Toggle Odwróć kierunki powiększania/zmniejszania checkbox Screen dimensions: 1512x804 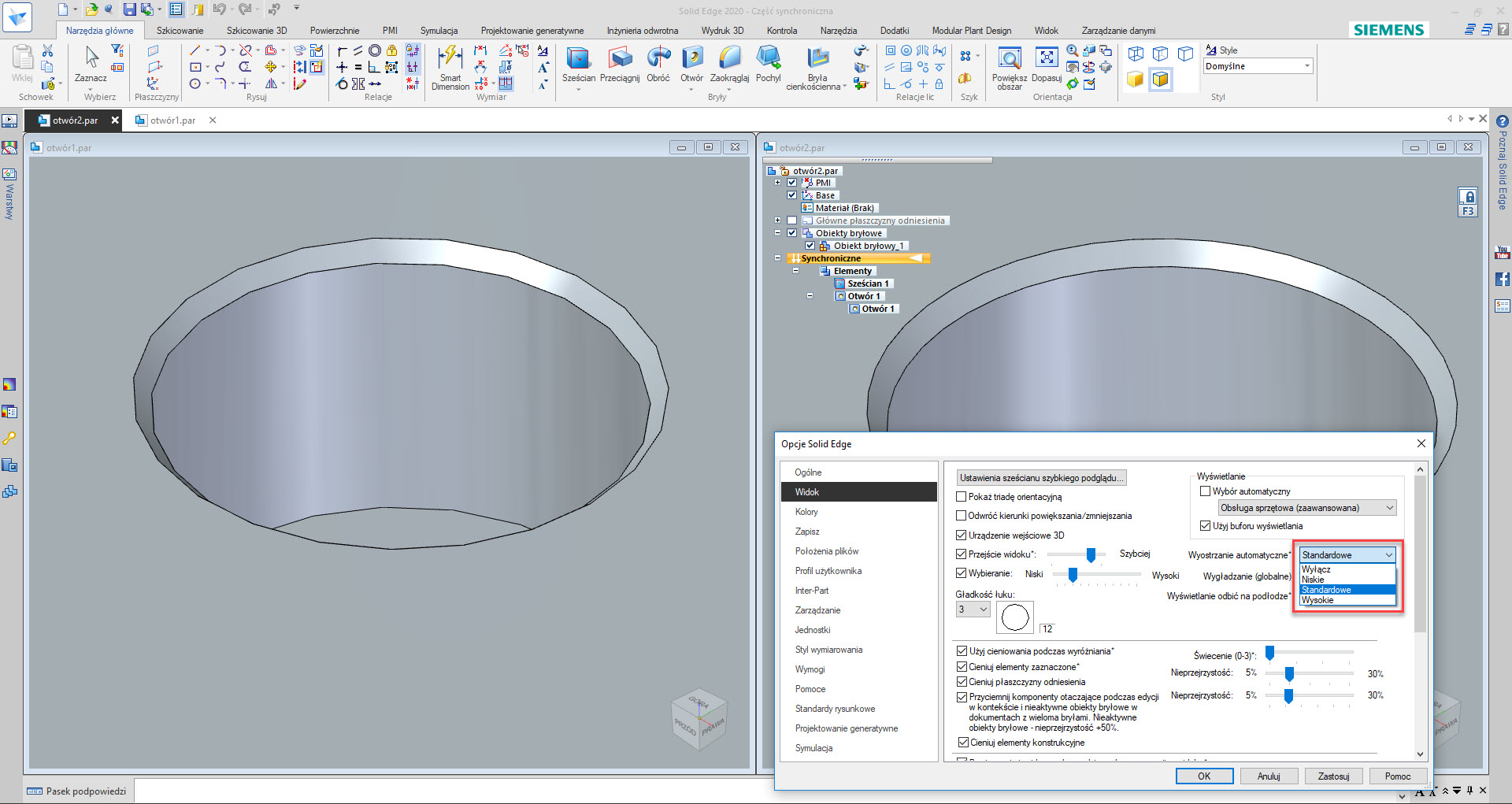961,516
